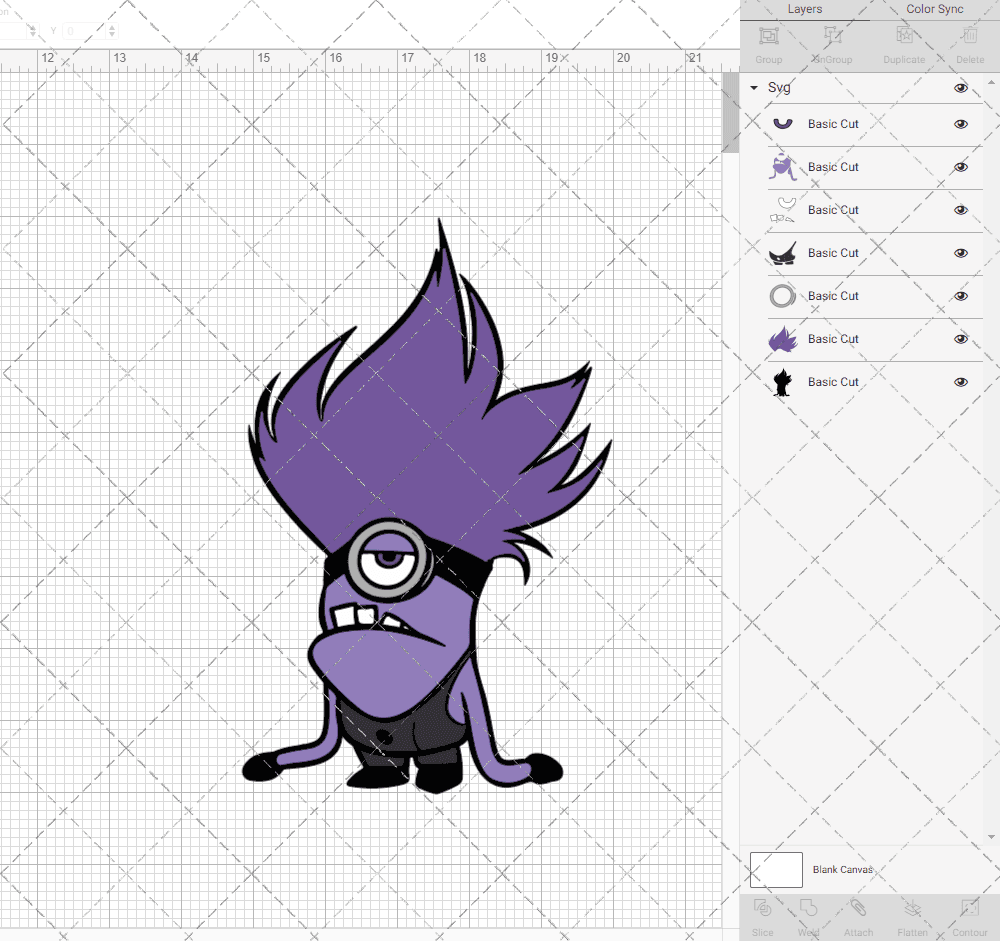Screen dimensions: 1000x941
Task: Select the light purple body layer thumbnail
Action: click(783, 167)
